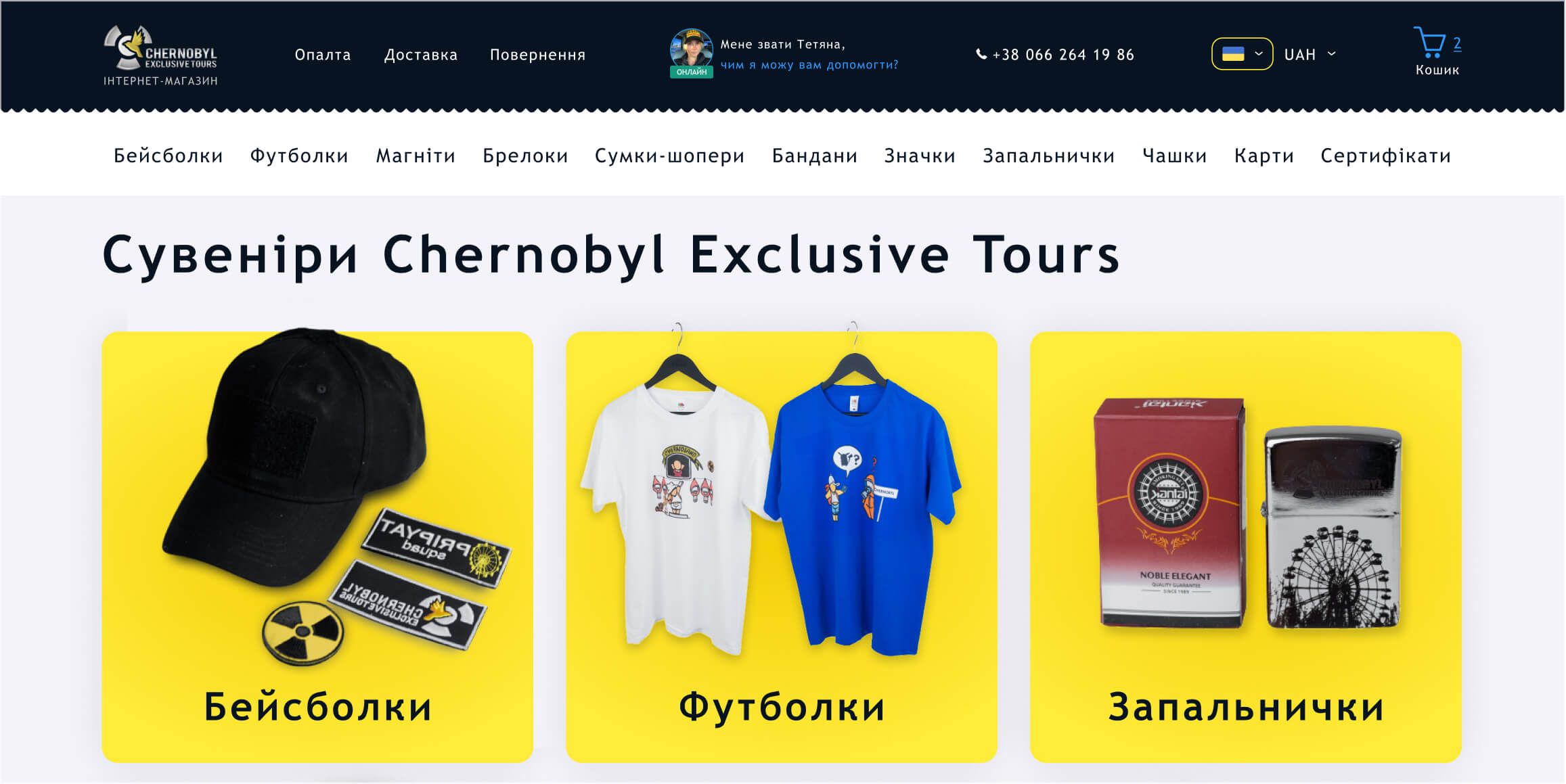
Task: Click the green ОНЛАЙН status badge
Action: (x=691, y=72)
